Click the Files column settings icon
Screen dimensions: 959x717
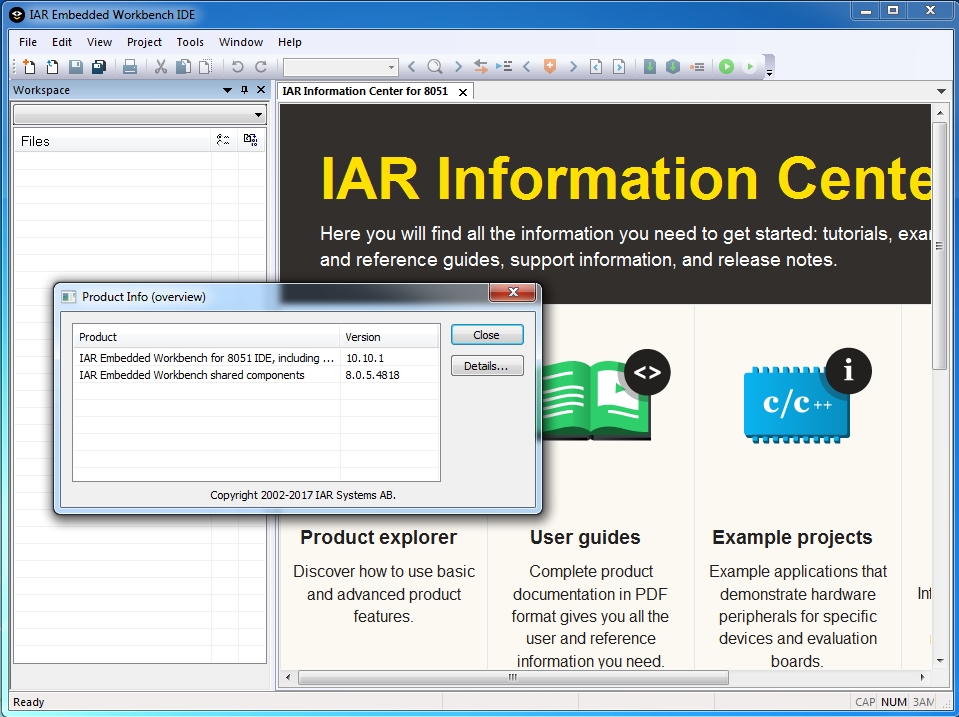[223, 140]
